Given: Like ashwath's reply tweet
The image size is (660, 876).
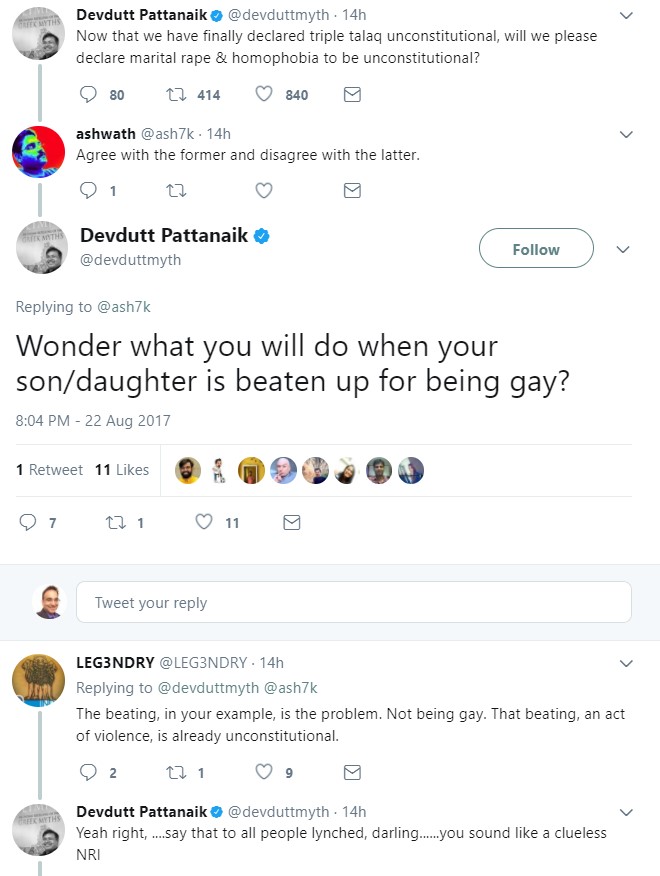Looking at the screenshot, I should (x=264, y=190).
